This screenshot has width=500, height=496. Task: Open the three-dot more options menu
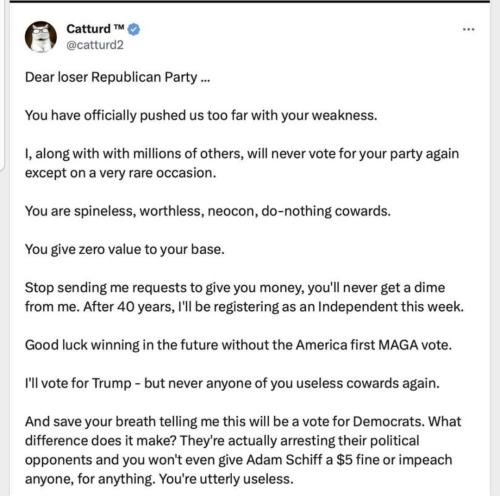click(469, 29)
